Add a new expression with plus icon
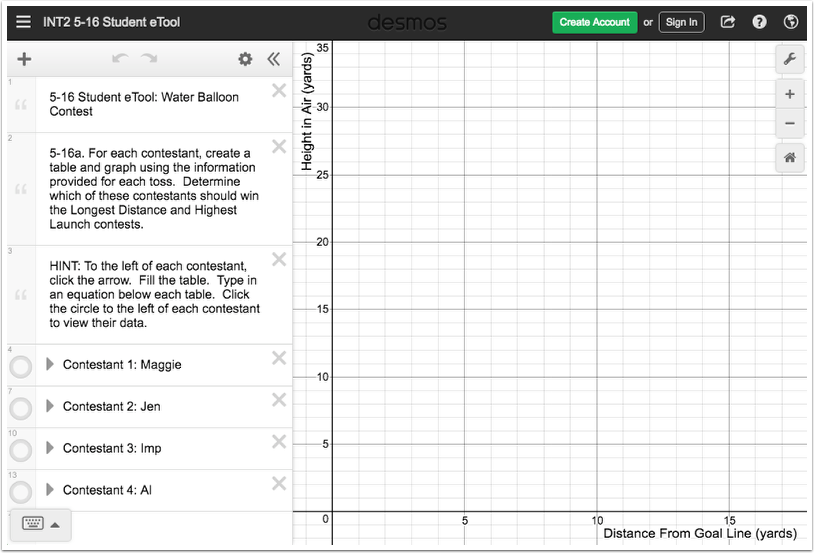814x553 pixels. click(24, 59)
